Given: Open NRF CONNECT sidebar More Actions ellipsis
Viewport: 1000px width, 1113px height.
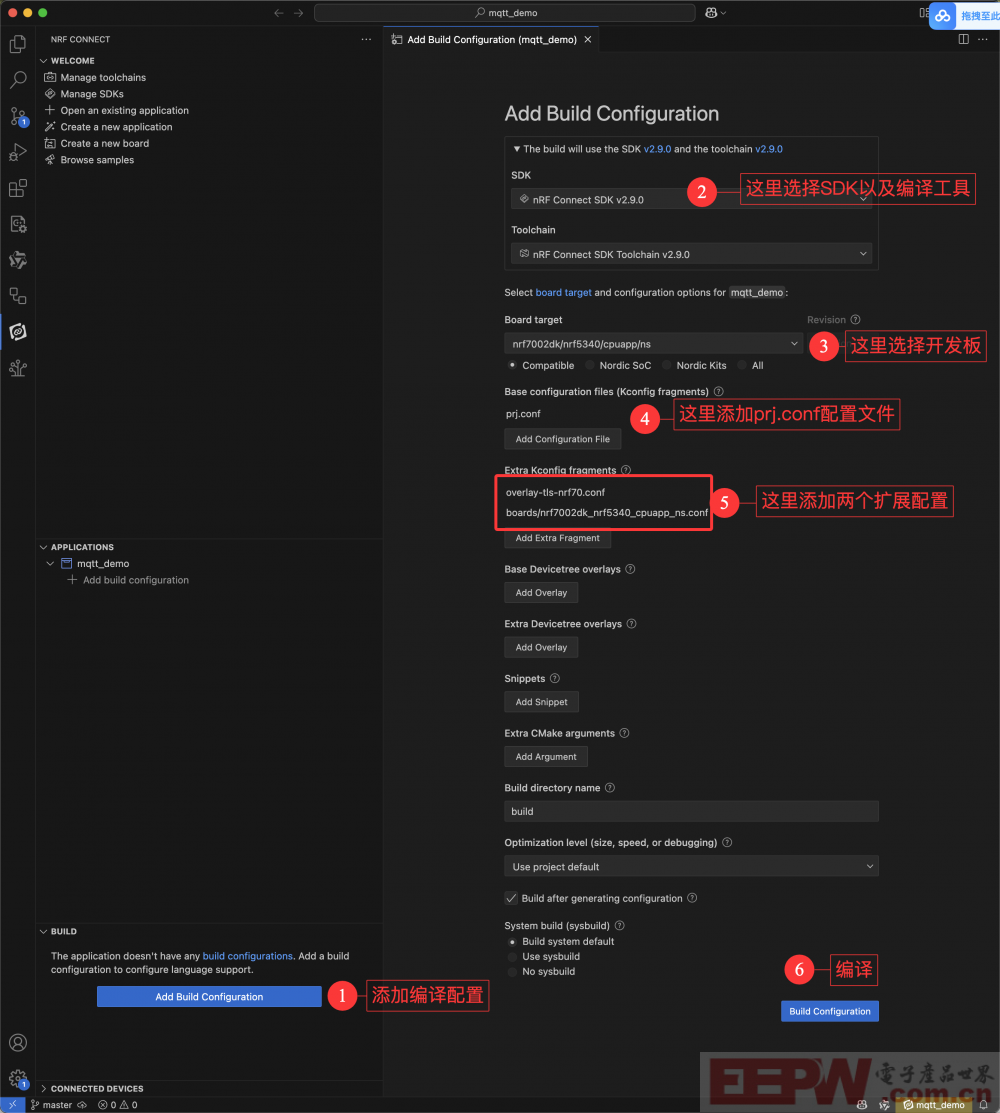Looking at the screenshot, I should point(366,39).
